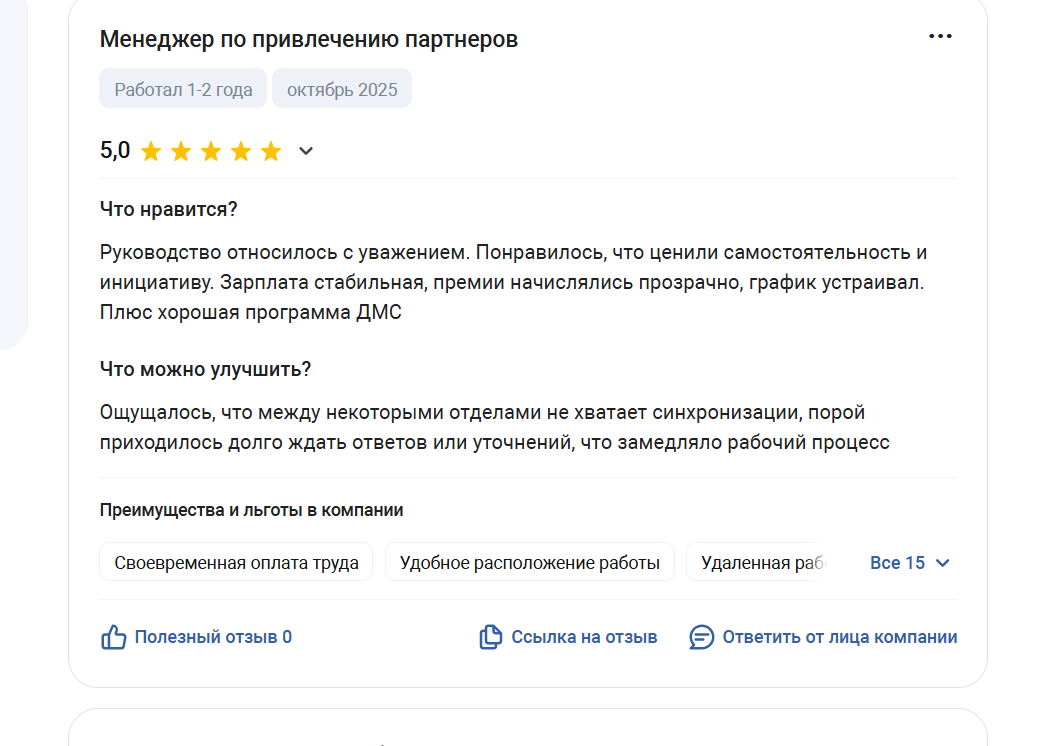
Task: Click the thumbs-up helpful review icon
Action: click(114, 637)
